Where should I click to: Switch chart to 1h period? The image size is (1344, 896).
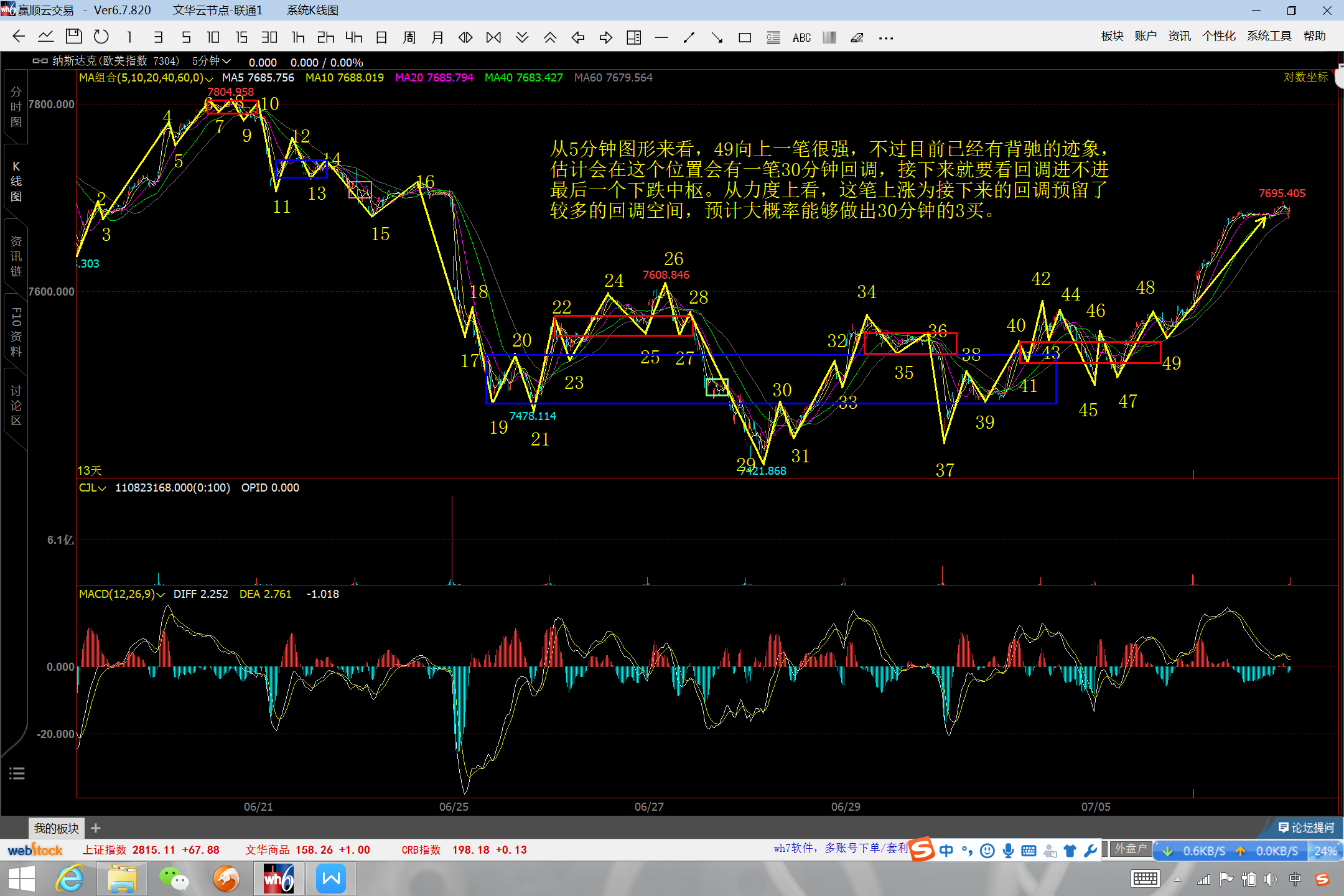298,37
